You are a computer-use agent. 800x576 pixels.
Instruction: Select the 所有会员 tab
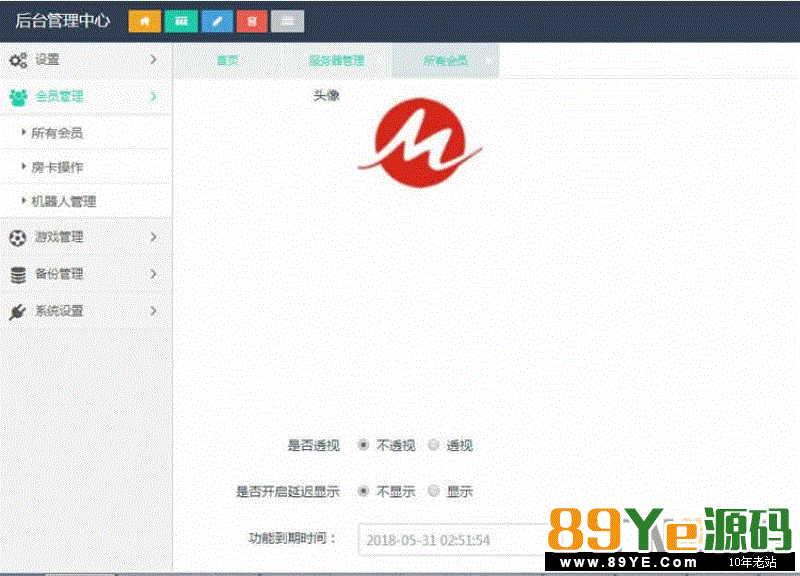click(445, 61)
